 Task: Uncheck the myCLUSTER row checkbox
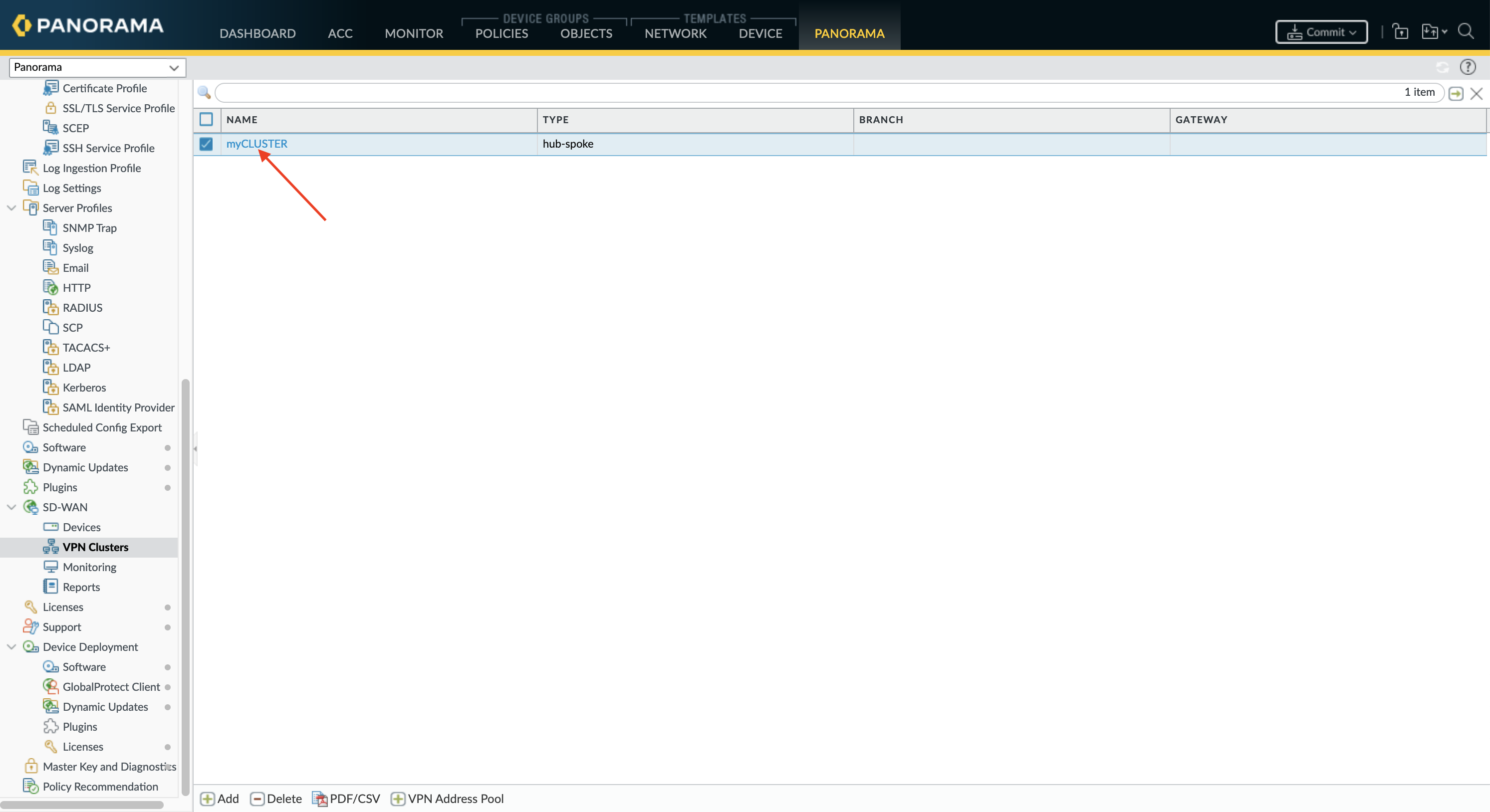click(206, 145)
